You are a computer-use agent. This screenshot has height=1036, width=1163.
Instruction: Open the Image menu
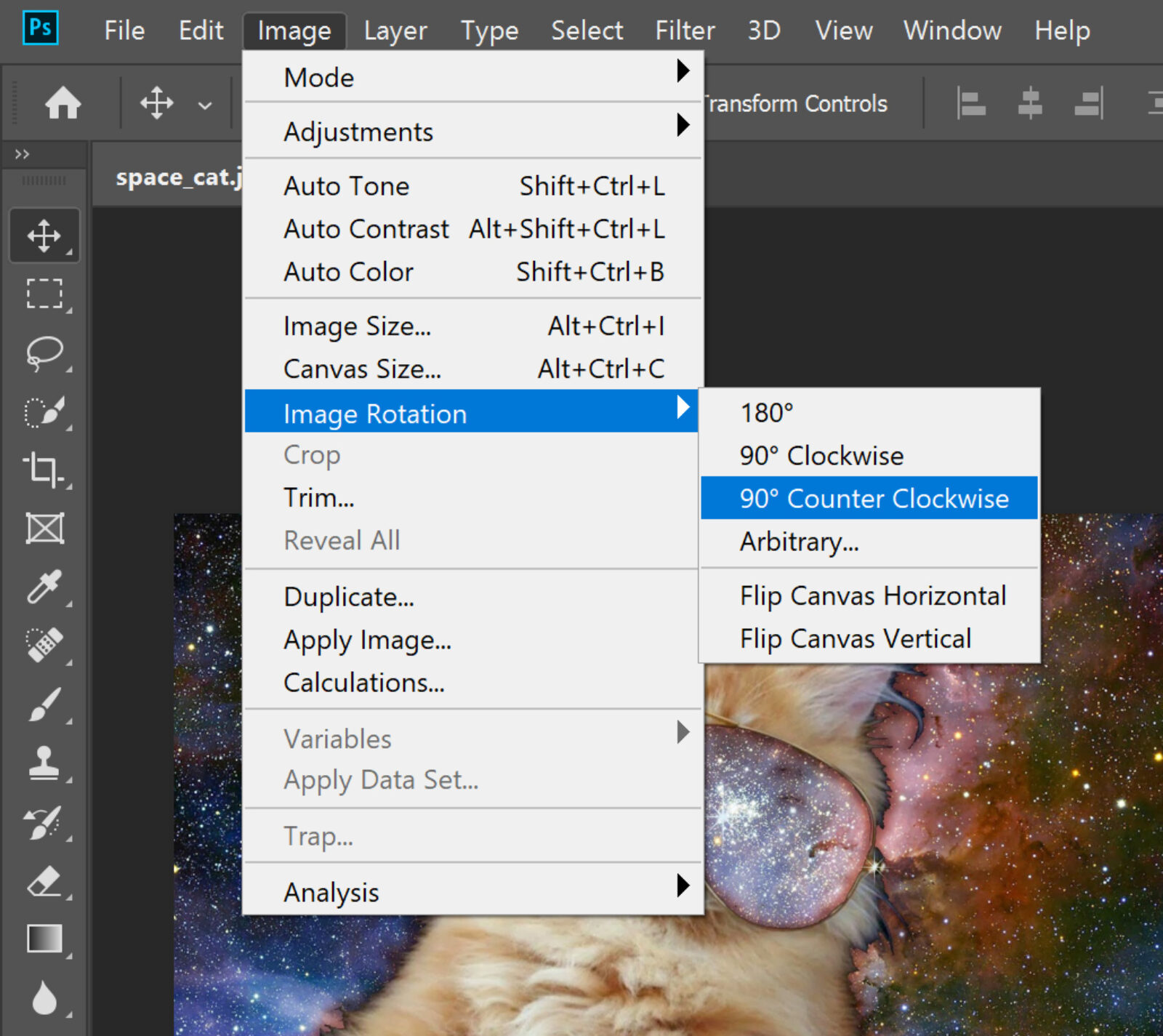294,31
